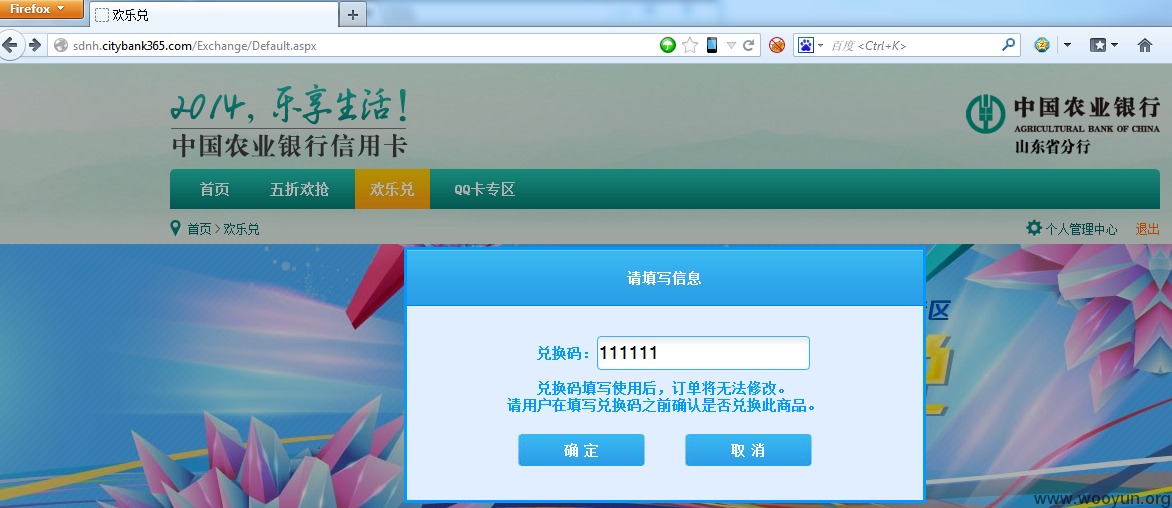The image size is (1172, 508).
Task: Click 首页 breadcrumb link
Action: click(x=200, y=229)
